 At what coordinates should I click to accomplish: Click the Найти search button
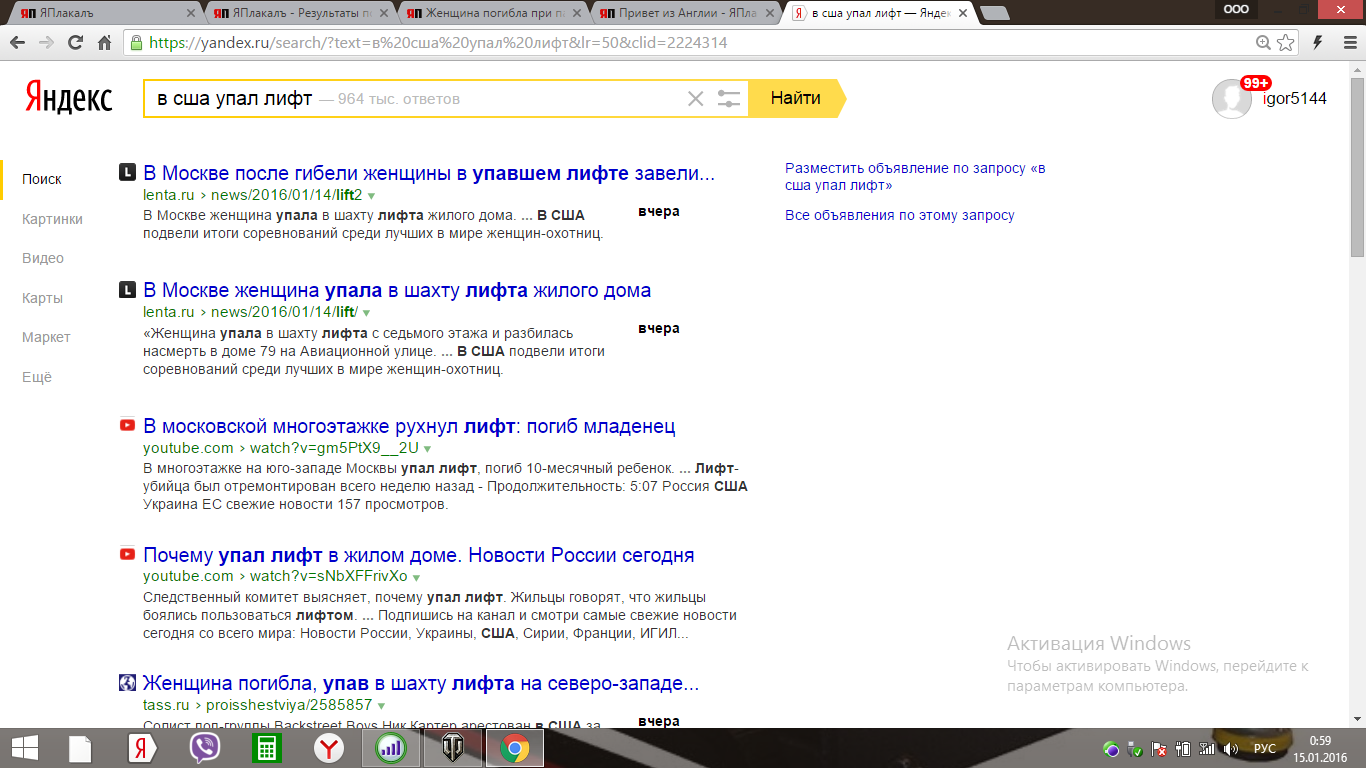(x=795, y=98)
